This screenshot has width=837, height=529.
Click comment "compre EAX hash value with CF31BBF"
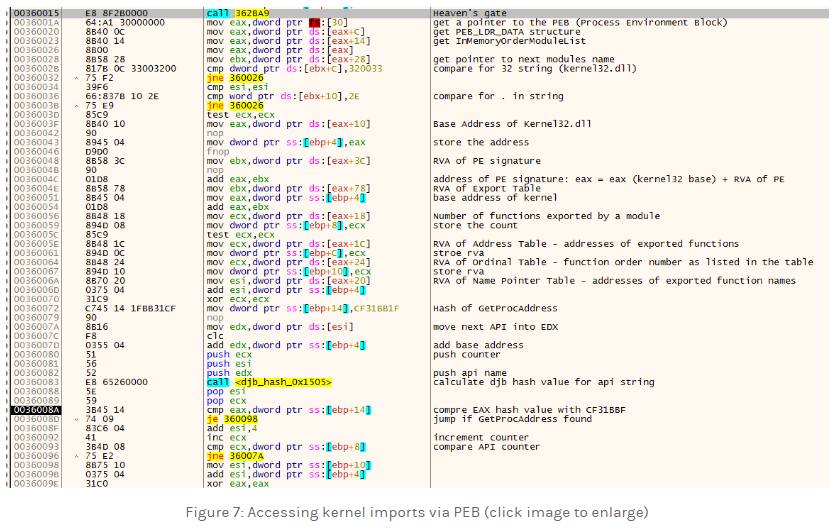(x=529, y=410)
